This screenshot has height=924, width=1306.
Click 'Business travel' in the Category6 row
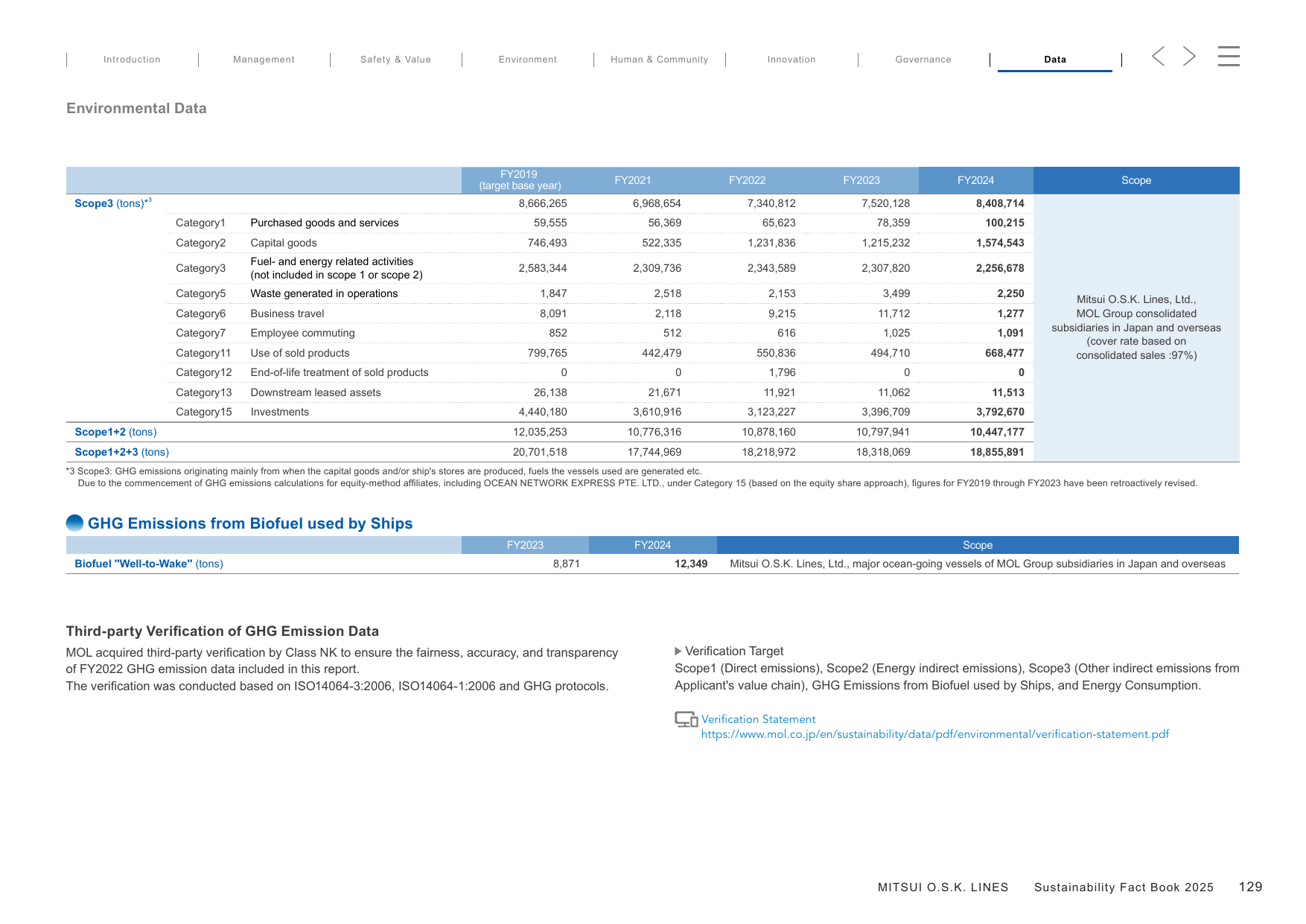tap(287, 313)
